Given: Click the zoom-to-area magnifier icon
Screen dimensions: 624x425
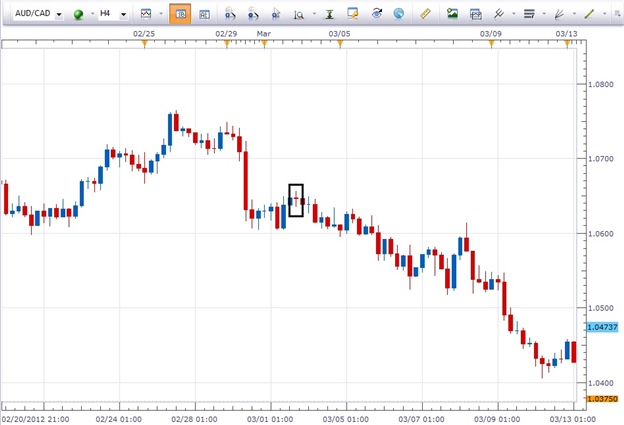Looking at the screenshot, I should 299,15.
